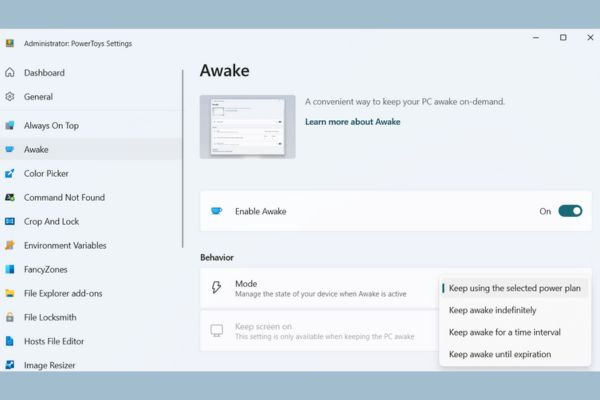
Task: Navigate to Crop And Lock
Action: click(90, 221)
